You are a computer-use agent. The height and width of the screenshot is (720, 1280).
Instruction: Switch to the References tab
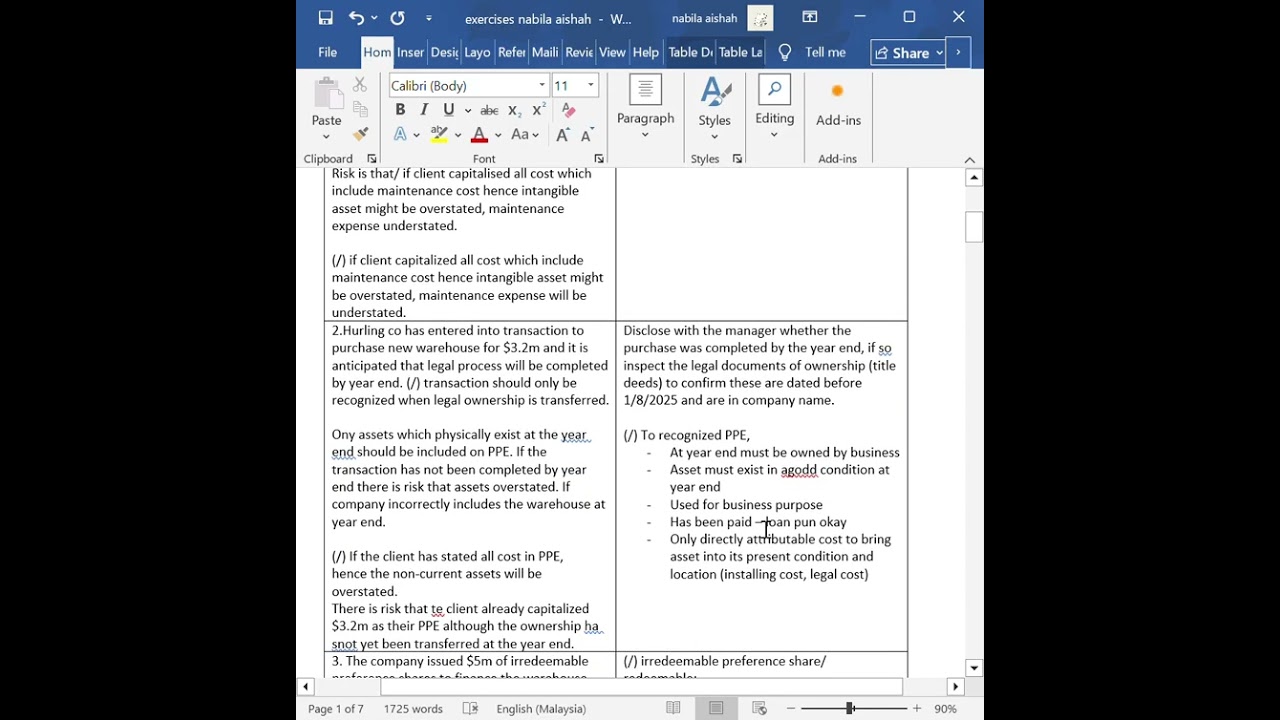point(511,52)
